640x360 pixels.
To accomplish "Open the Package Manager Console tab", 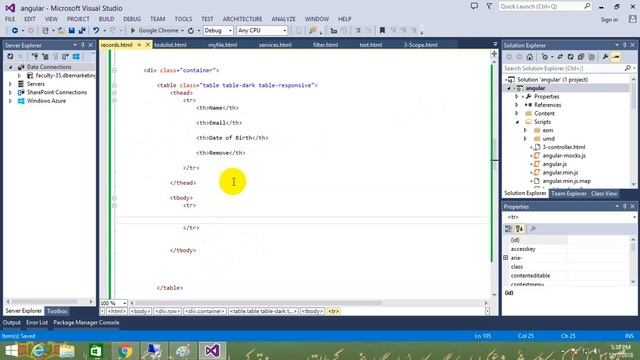I will pyautogui.click(x=86, y=322).
